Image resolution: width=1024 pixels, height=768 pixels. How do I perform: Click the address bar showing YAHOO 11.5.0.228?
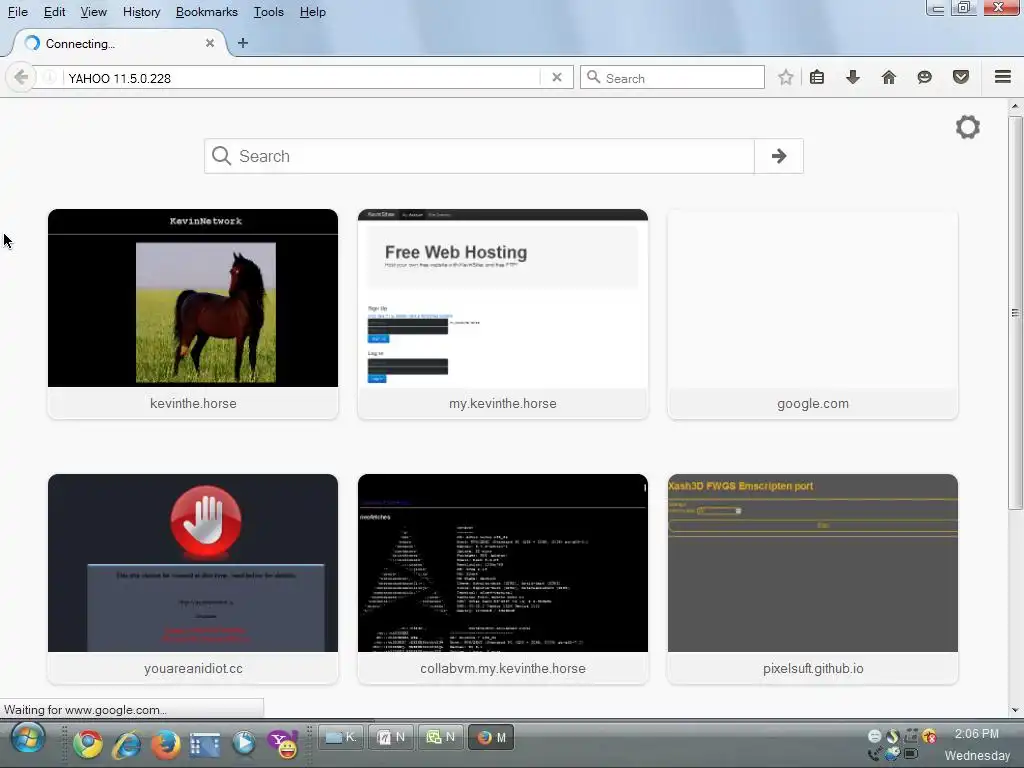click(x=302, y=78)
